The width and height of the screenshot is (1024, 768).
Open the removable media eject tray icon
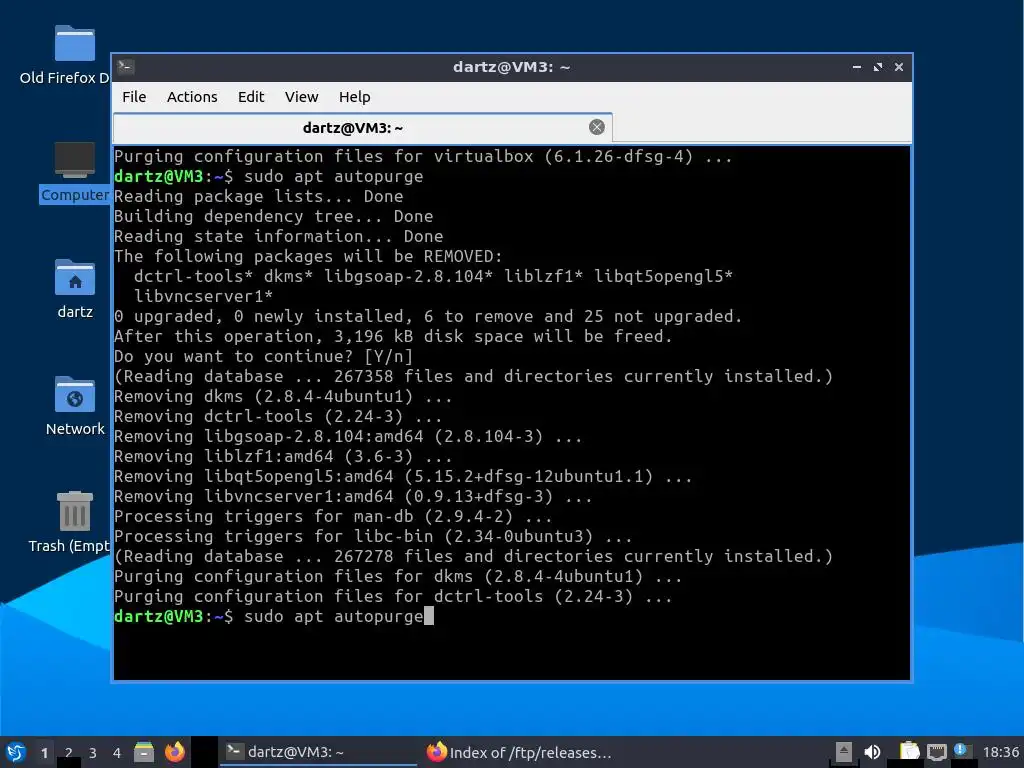tap(843, 752)
